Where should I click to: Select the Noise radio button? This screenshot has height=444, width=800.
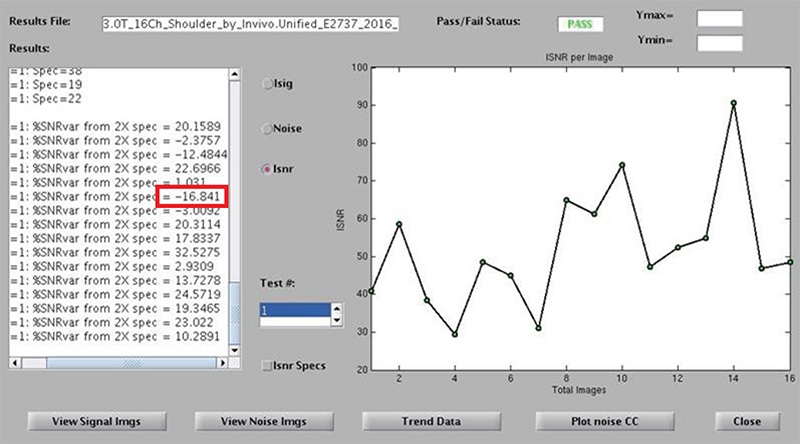(267, 128)
